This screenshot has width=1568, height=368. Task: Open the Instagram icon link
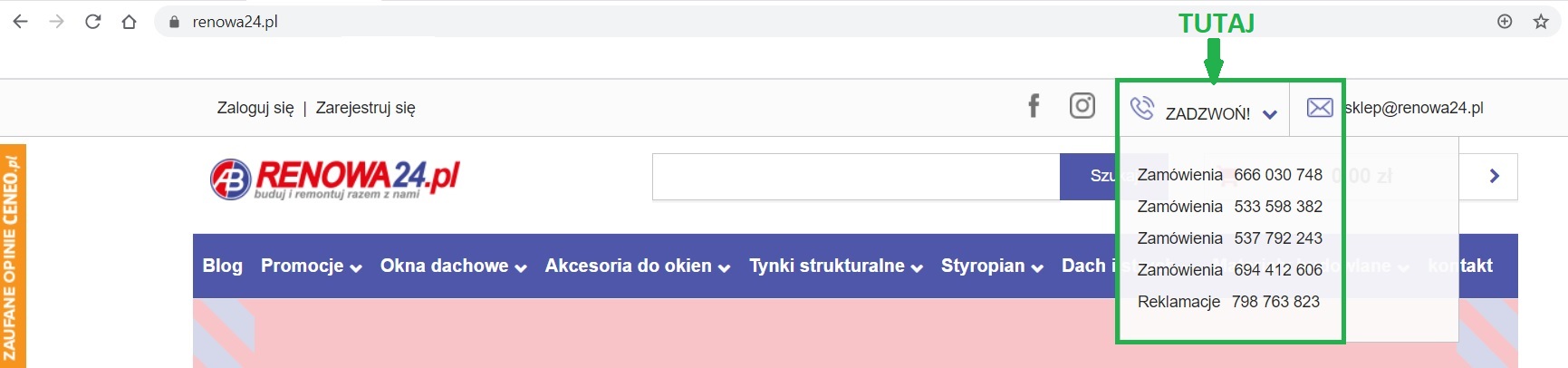pos(1082,106)
